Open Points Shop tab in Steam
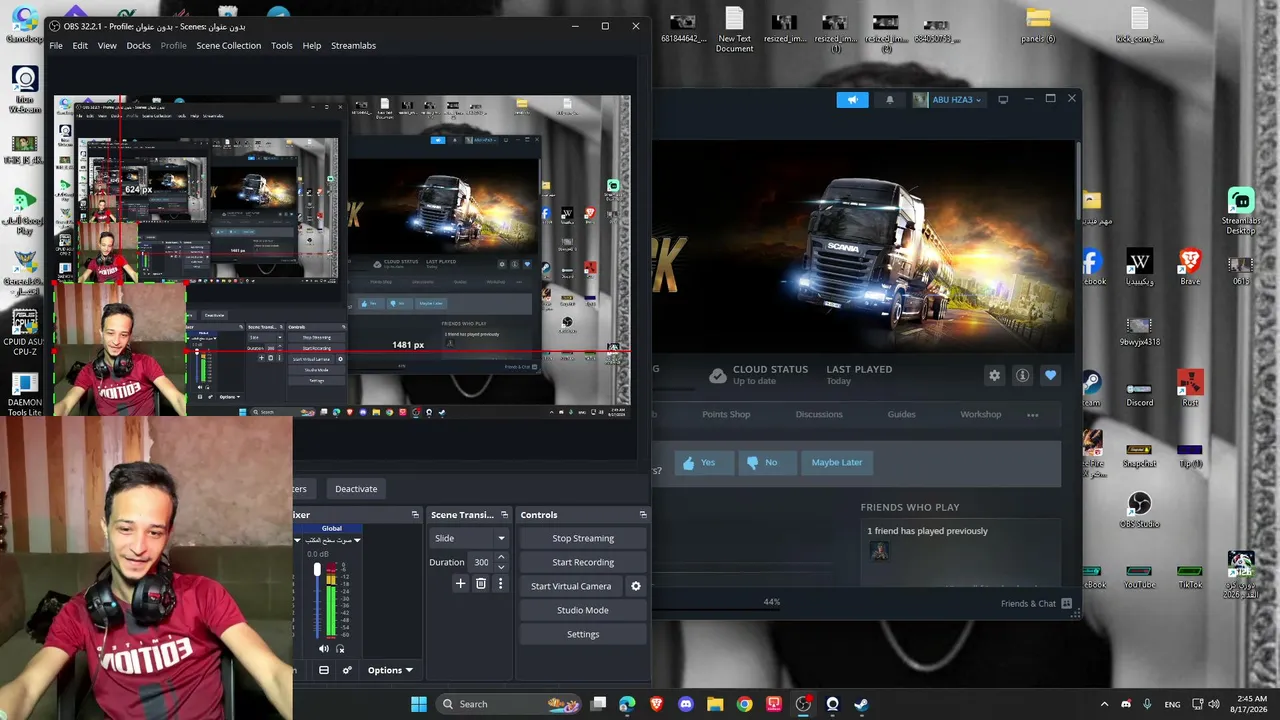Image resolution: width=1280 pixels, height=720 pixels. pyautogui.click(x=726, y=414)
